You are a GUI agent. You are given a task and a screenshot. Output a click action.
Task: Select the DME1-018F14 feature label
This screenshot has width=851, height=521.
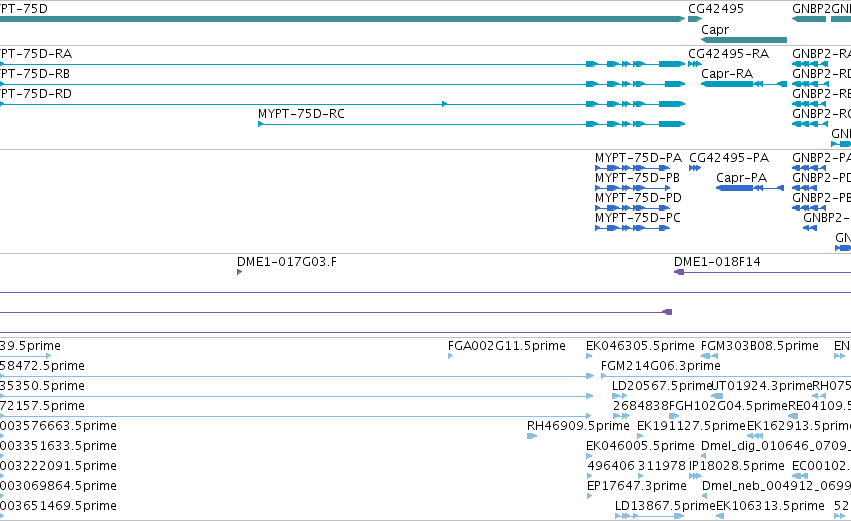pyautogui.click(x=717, y=262)
